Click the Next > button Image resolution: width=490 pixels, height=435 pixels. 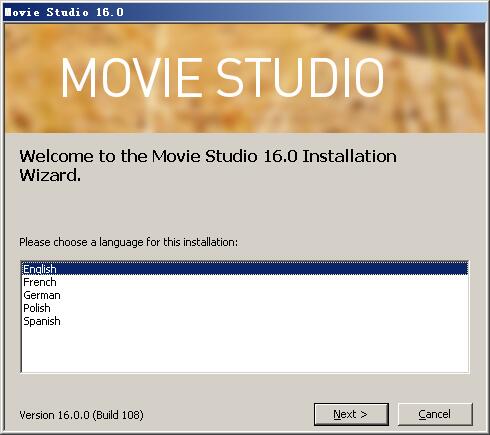click(351, 414)
